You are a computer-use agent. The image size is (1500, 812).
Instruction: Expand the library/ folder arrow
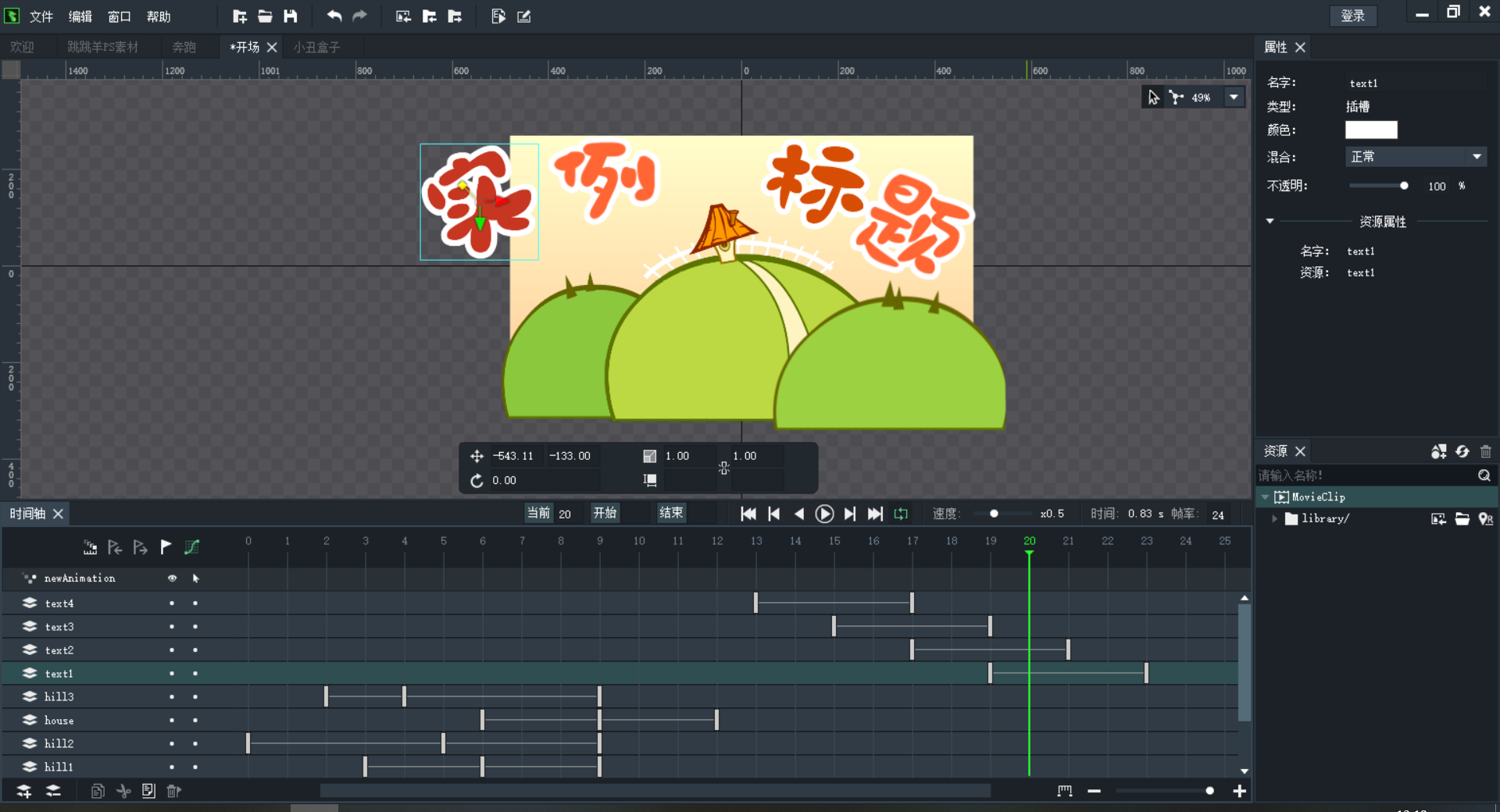pos(1275,519)
